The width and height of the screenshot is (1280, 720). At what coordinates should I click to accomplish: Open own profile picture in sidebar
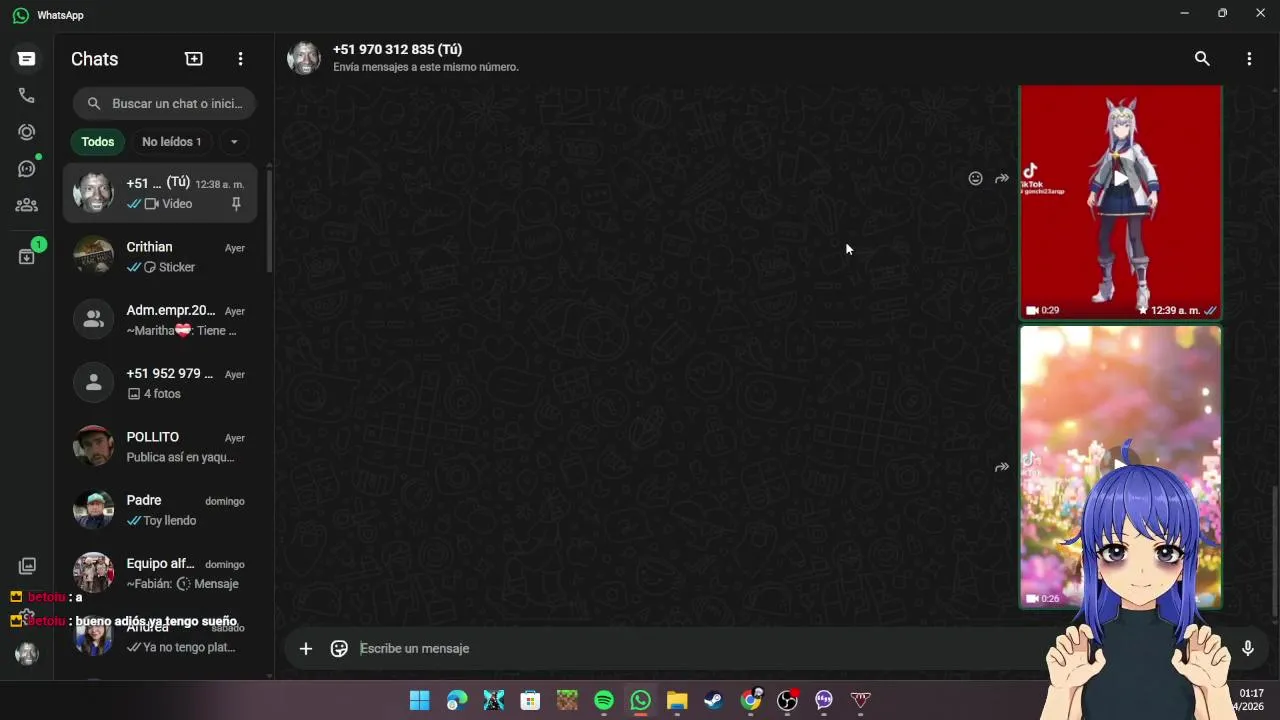click(x=27, y=654)
